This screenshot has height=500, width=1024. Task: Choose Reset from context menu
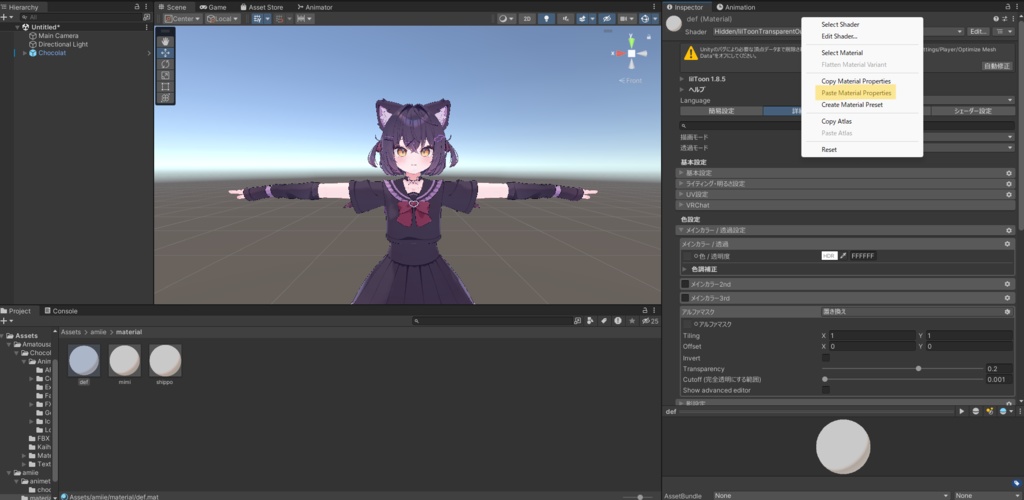tap(829, 149)
